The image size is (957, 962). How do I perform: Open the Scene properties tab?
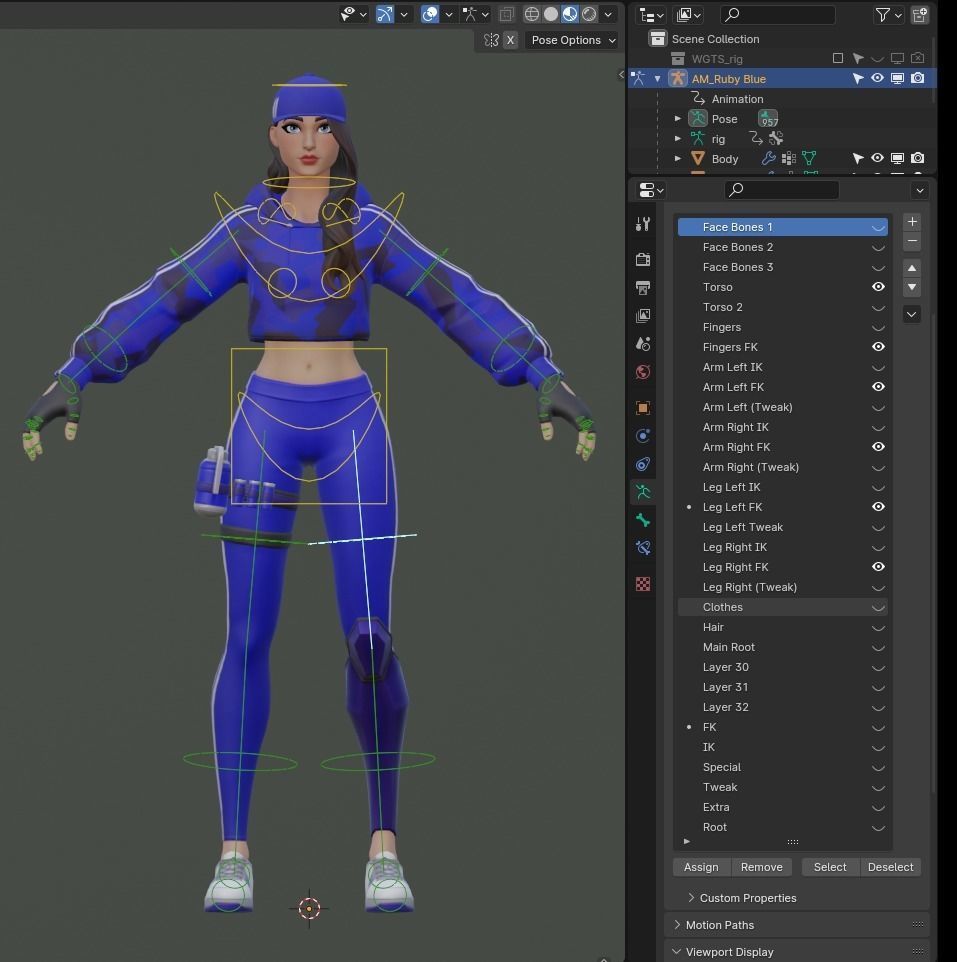click(643, 344)
